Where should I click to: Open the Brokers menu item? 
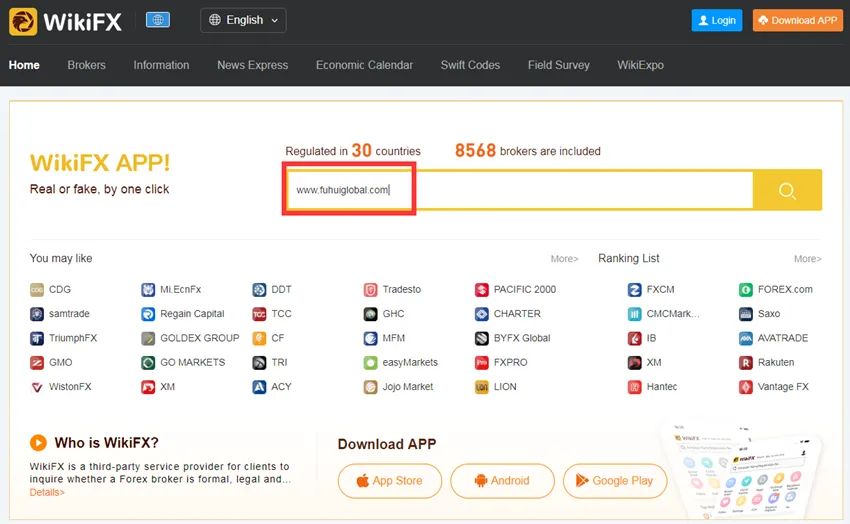86,65
